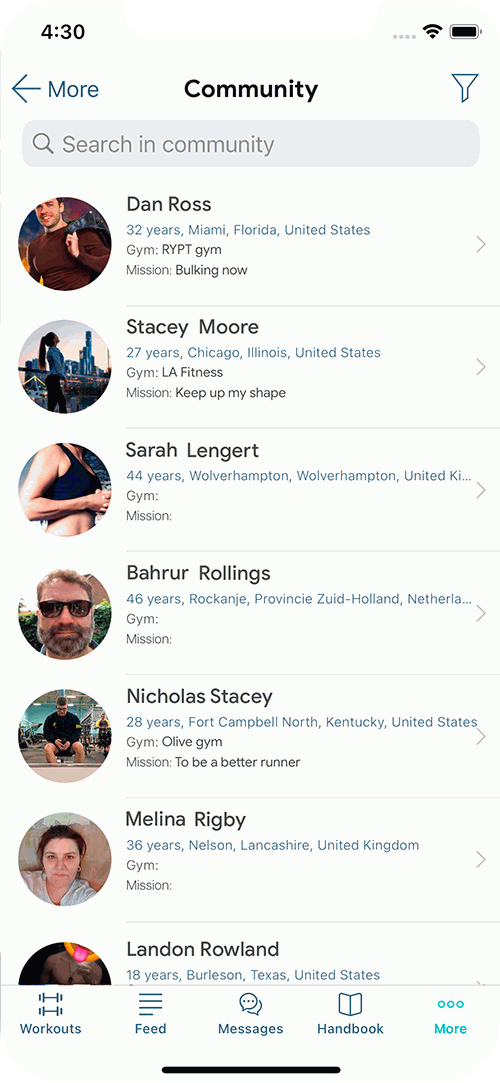
Task: Tap Dan Ross's profile photo
Action: 64,244
